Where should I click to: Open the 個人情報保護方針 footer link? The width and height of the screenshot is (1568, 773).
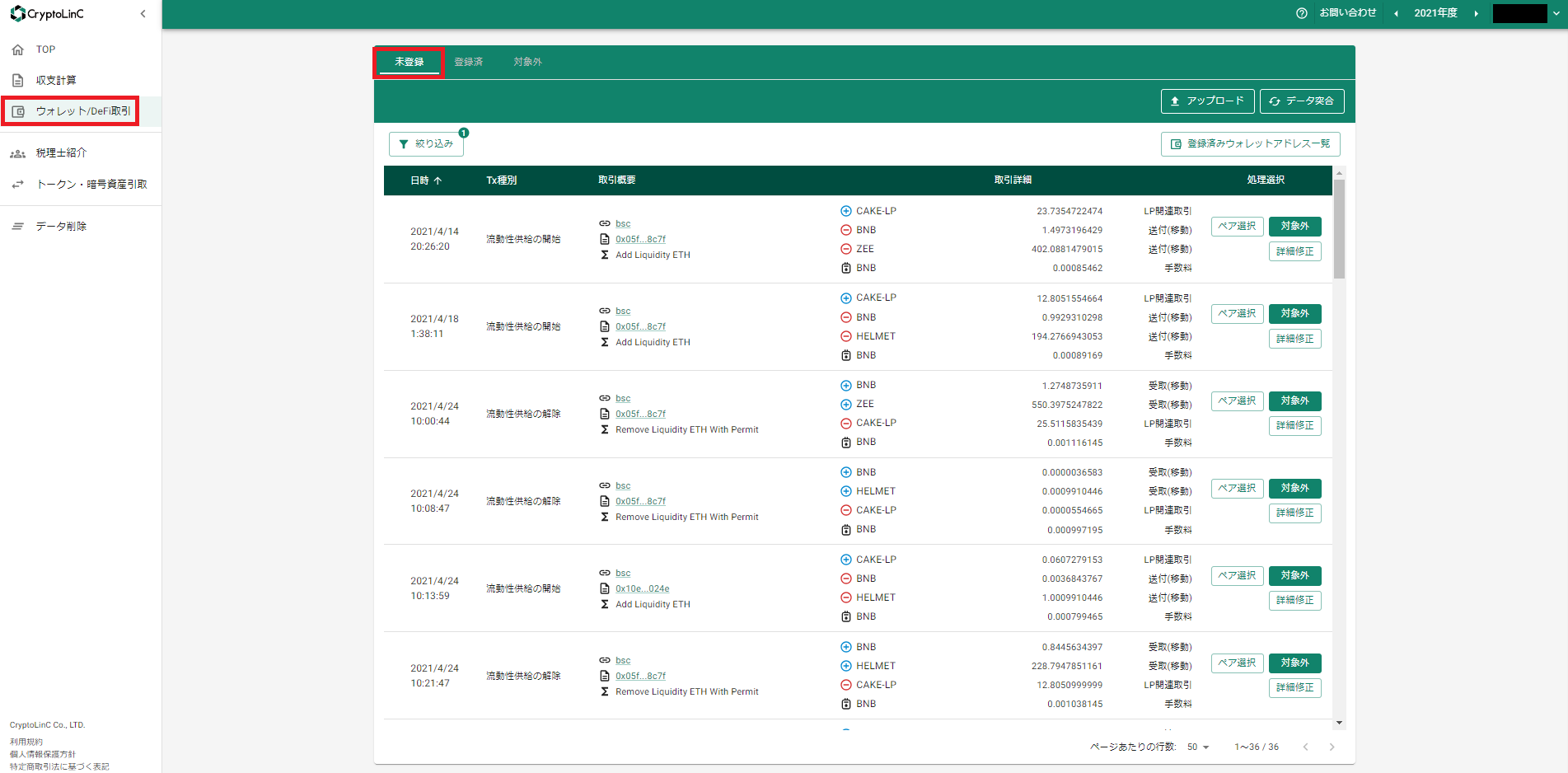(x=43, y=755)
